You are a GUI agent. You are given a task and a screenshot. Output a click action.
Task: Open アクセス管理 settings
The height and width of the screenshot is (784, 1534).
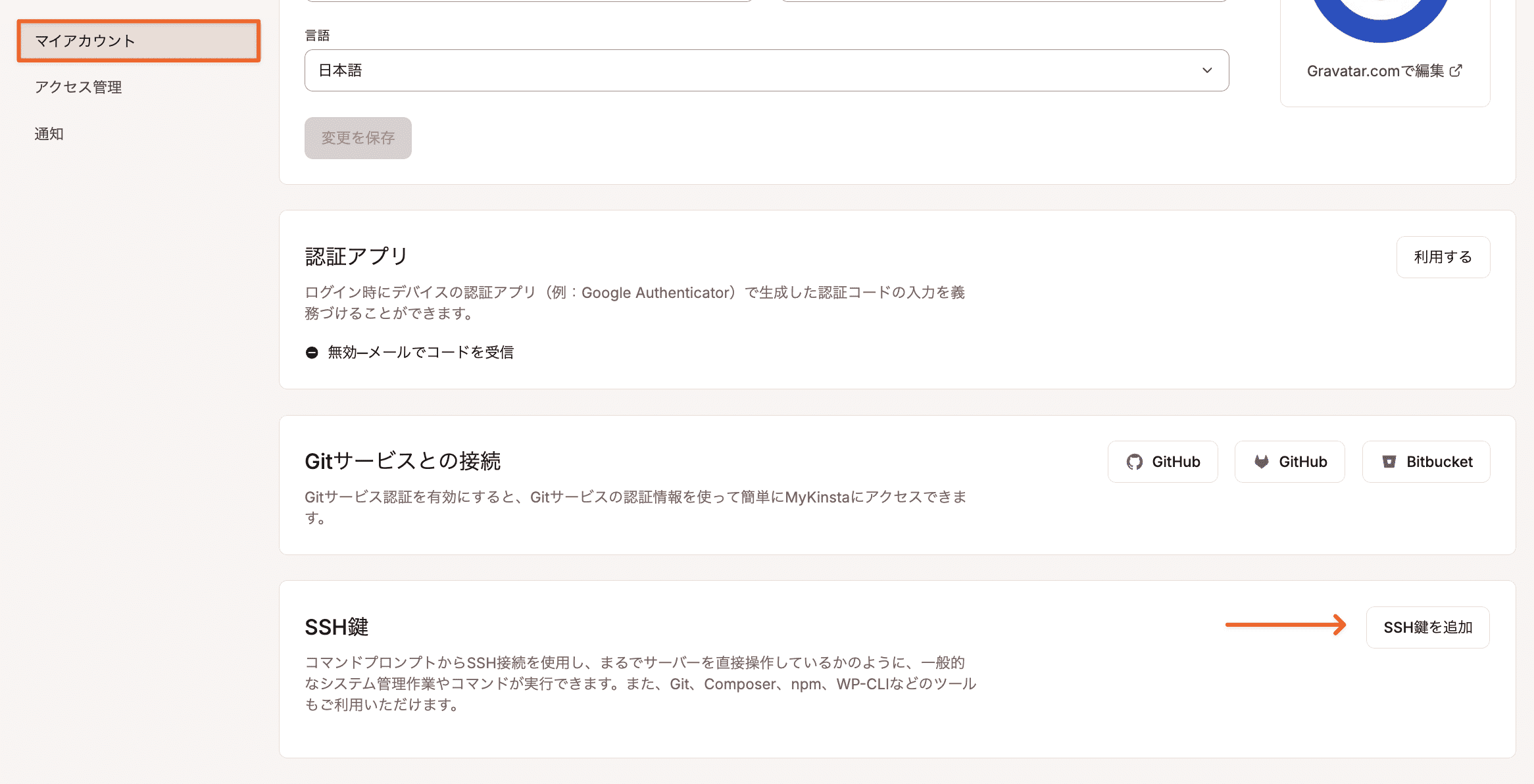click(78, 87)
